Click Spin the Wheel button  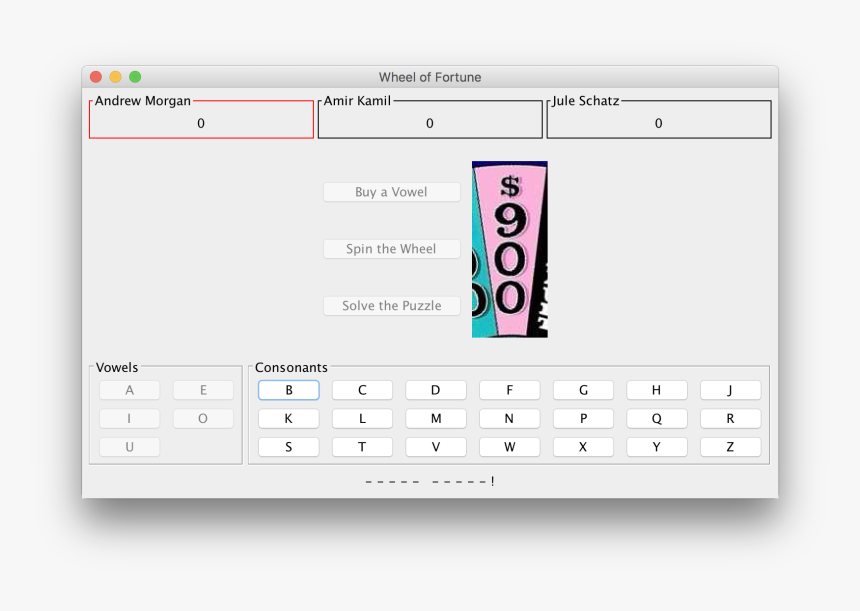tap(392, 249)
